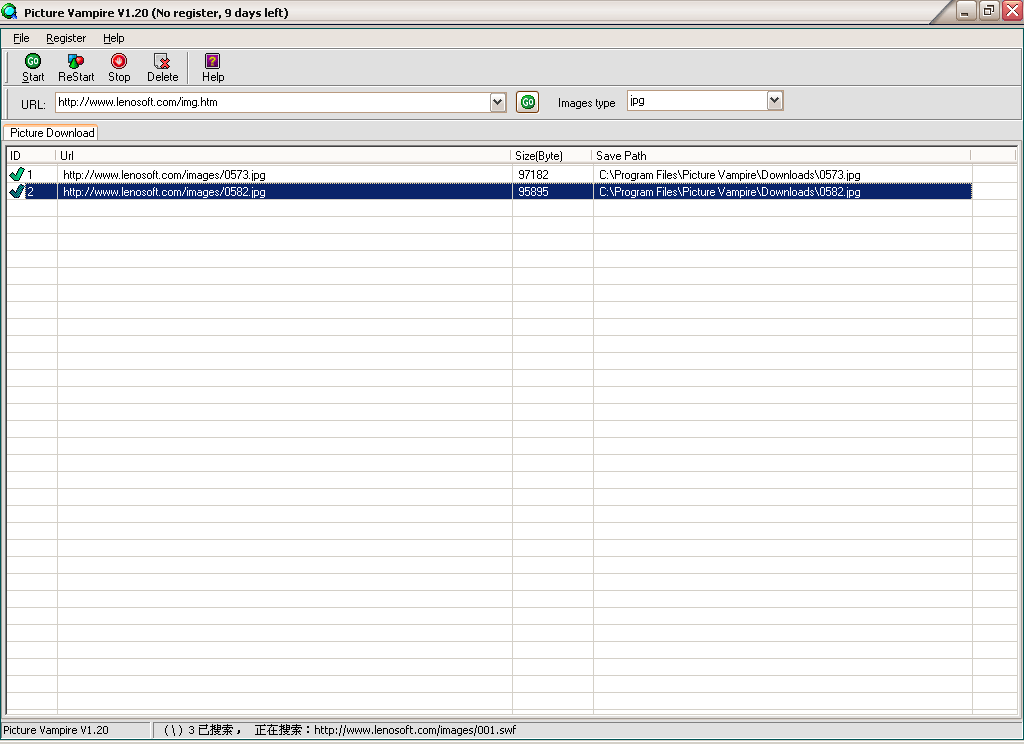The height and width of the screenshot is (744, 1024).
Task: Select the 0573.jpg URL row
Action: click(164, 174)
